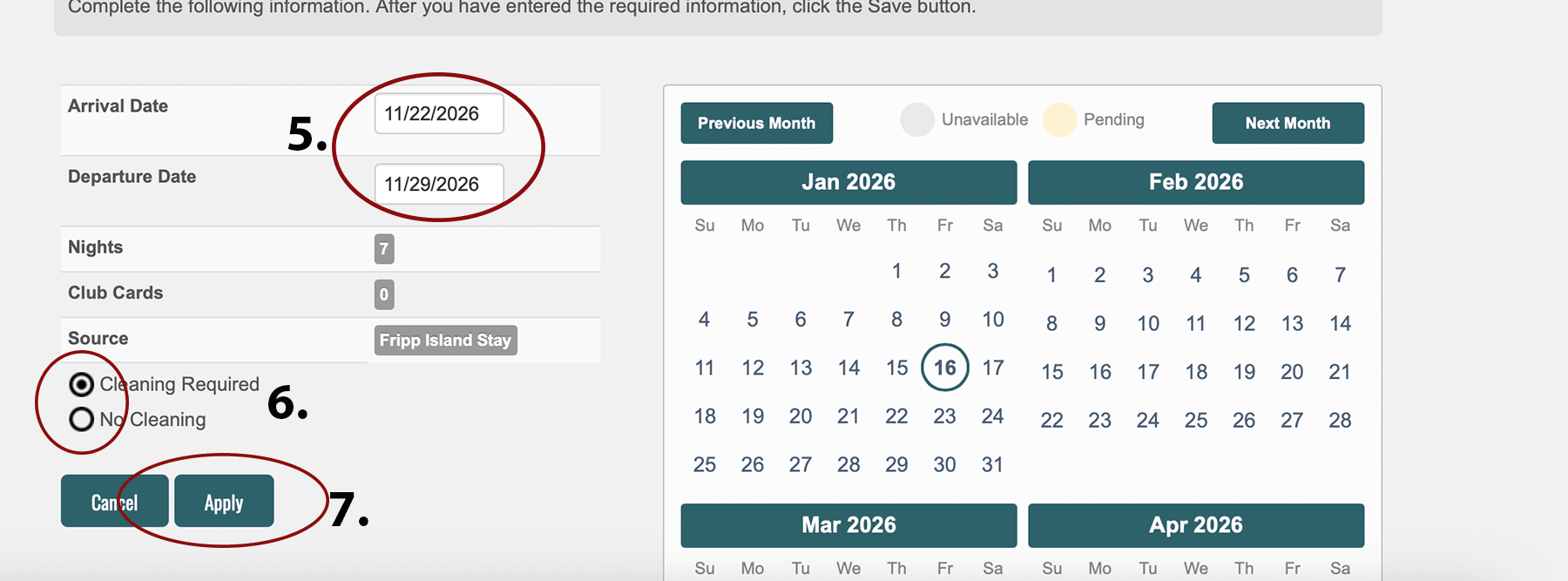Viewport: 1568px width, 581px height.
Task: Choose February 14 on the calendar
Action: coord(1340,324)
